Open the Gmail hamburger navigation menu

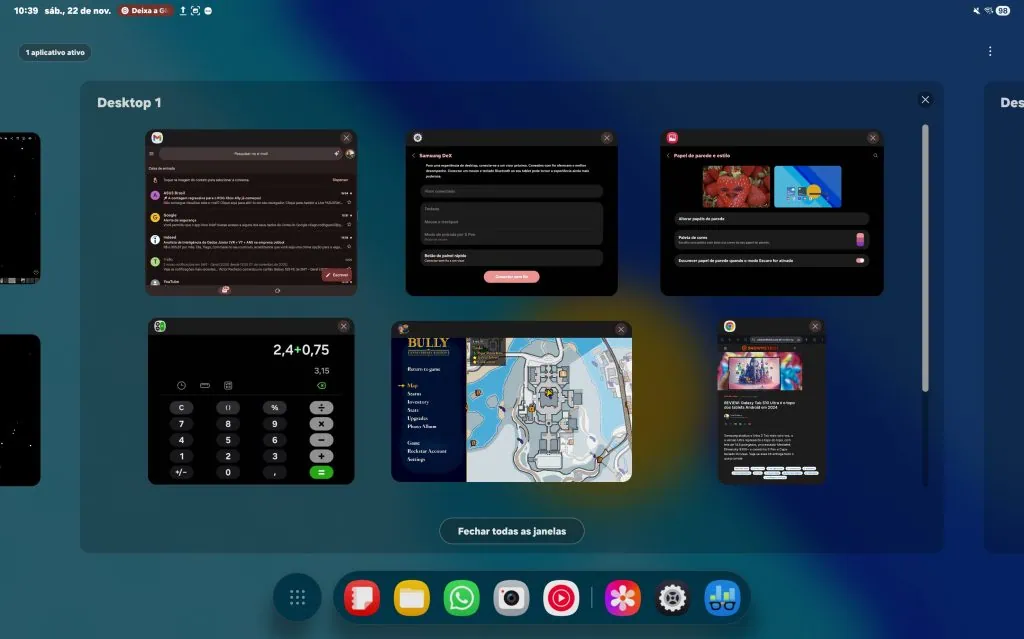click(x=152, y=154)
